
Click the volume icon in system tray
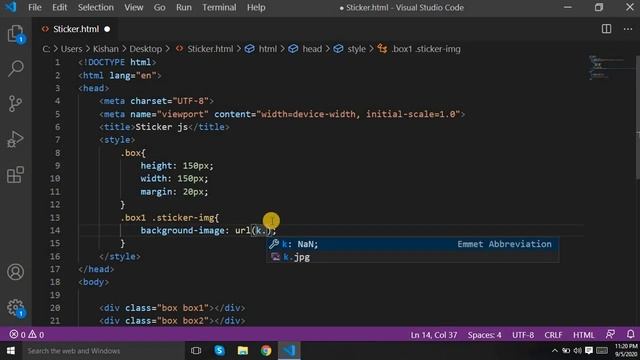click(577, 351)
